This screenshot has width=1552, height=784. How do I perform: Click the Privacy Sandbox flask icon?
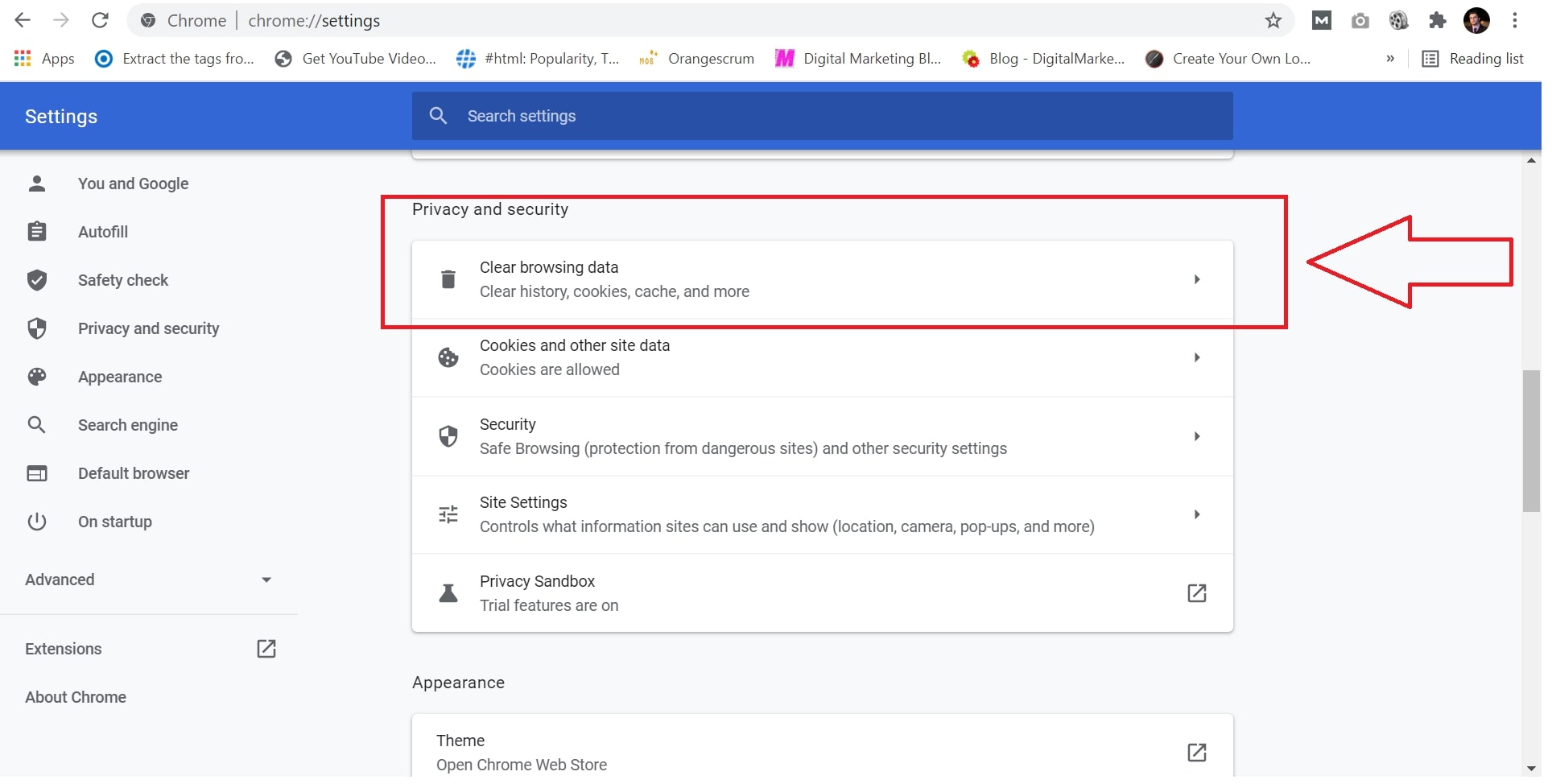448,593
